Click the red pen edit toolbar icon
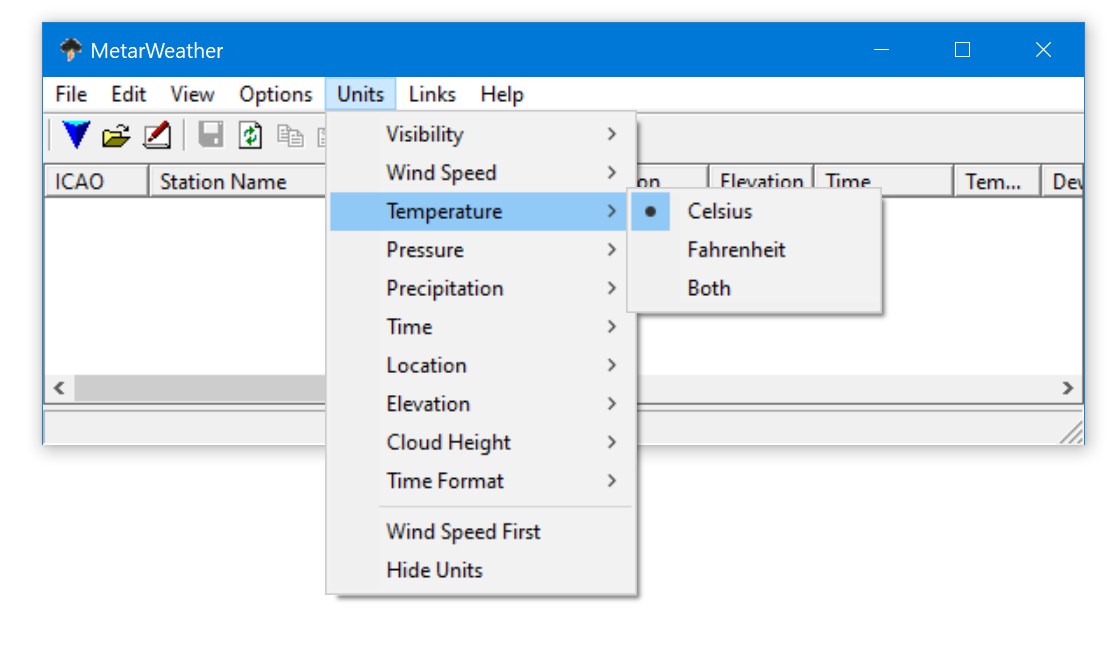Screen dimensions: 1114x650 click(157, 135)
